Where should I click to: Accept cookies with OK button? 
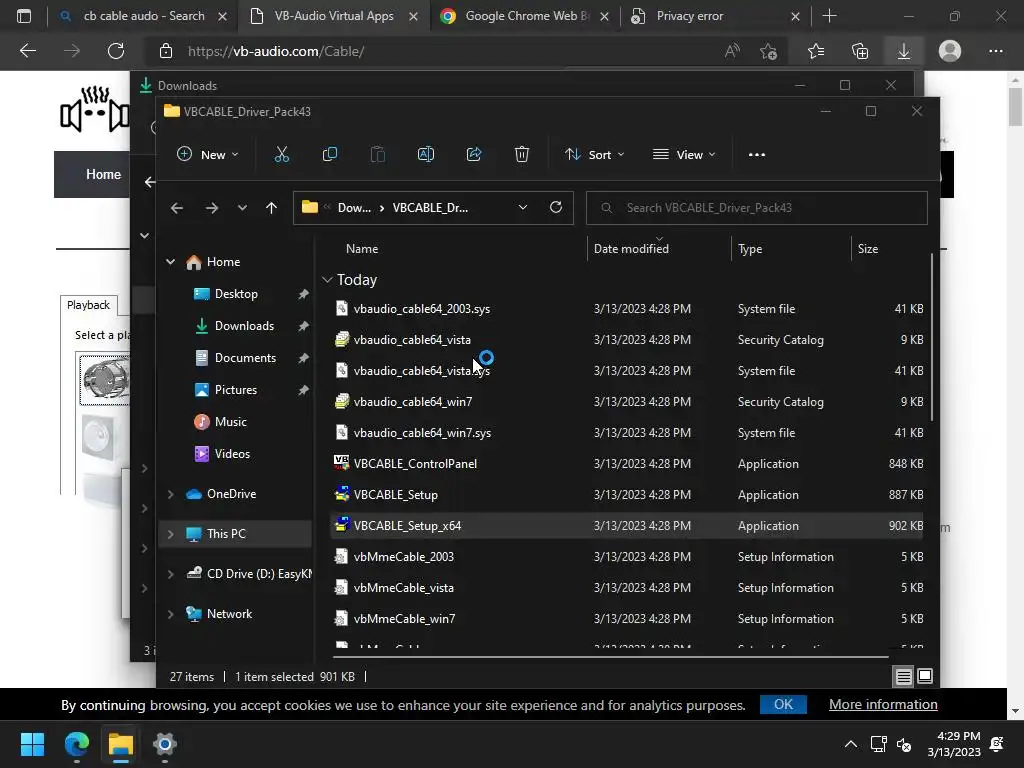pyautogui.click(x=783, y=705)
